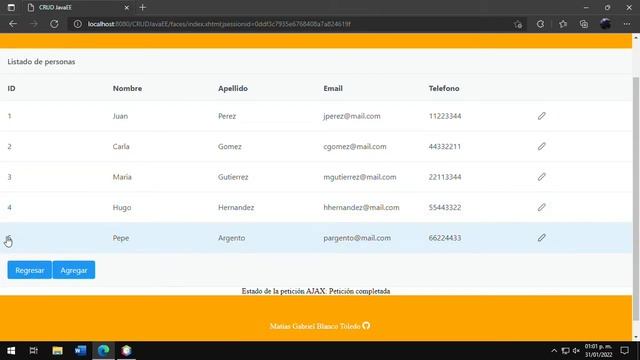This screenshot has height=360, width=640.
Task: Click the volume icon in system tray
Action: [576, 351]
